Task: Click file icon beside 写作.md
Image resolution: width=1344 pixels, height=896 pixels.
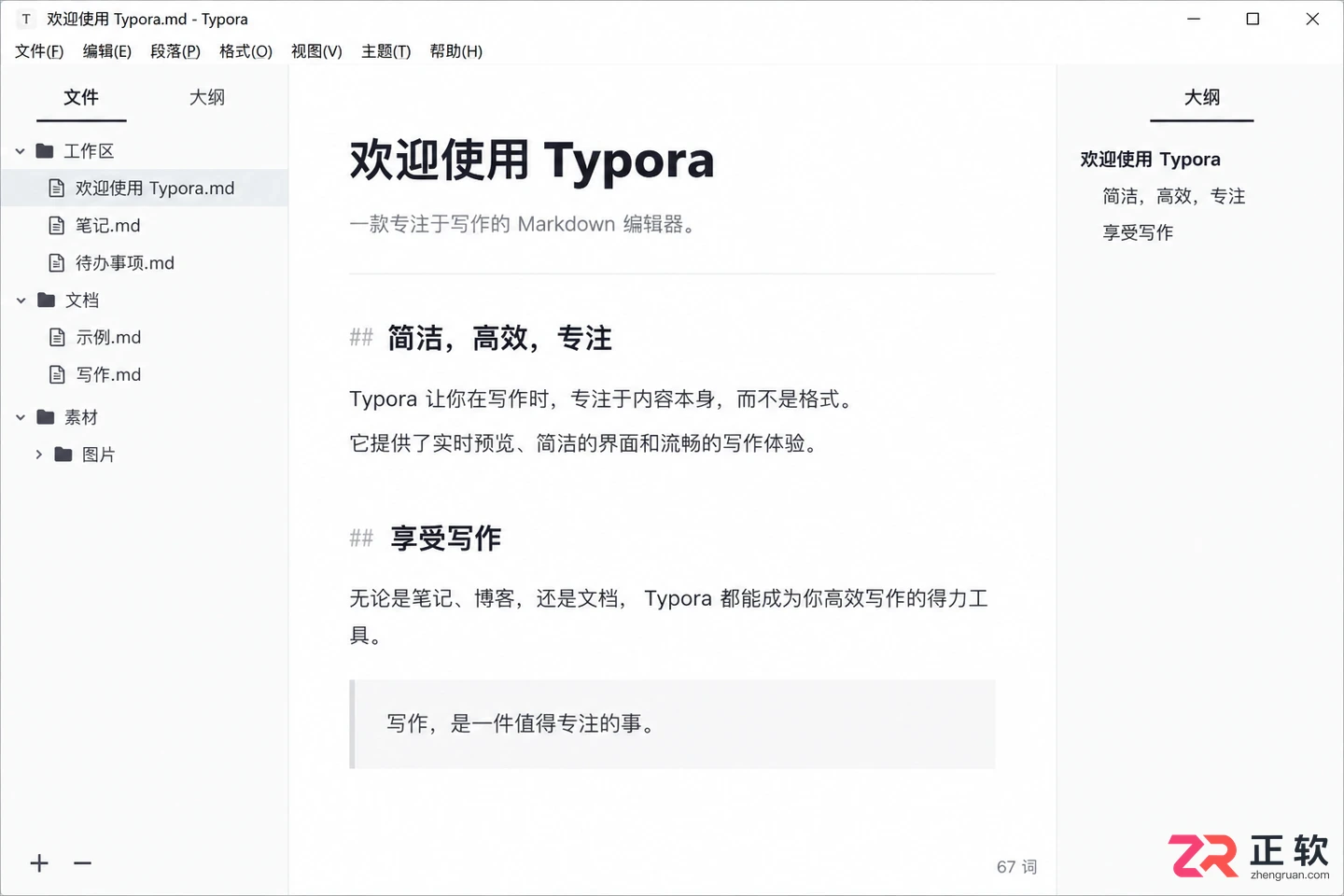Action: [x=57, y=375]
